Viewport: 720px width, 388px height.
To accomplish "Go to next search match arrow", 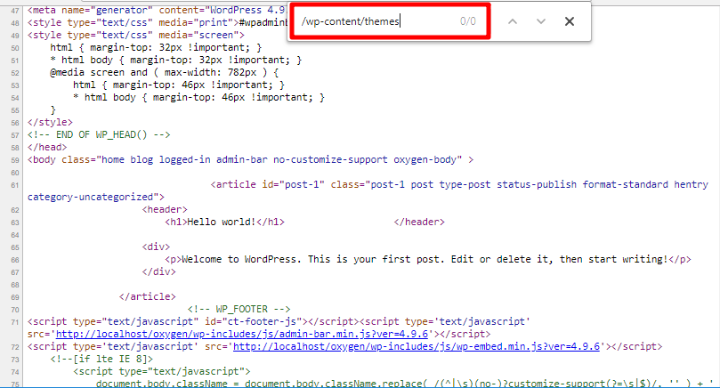I will click(541, 21).
